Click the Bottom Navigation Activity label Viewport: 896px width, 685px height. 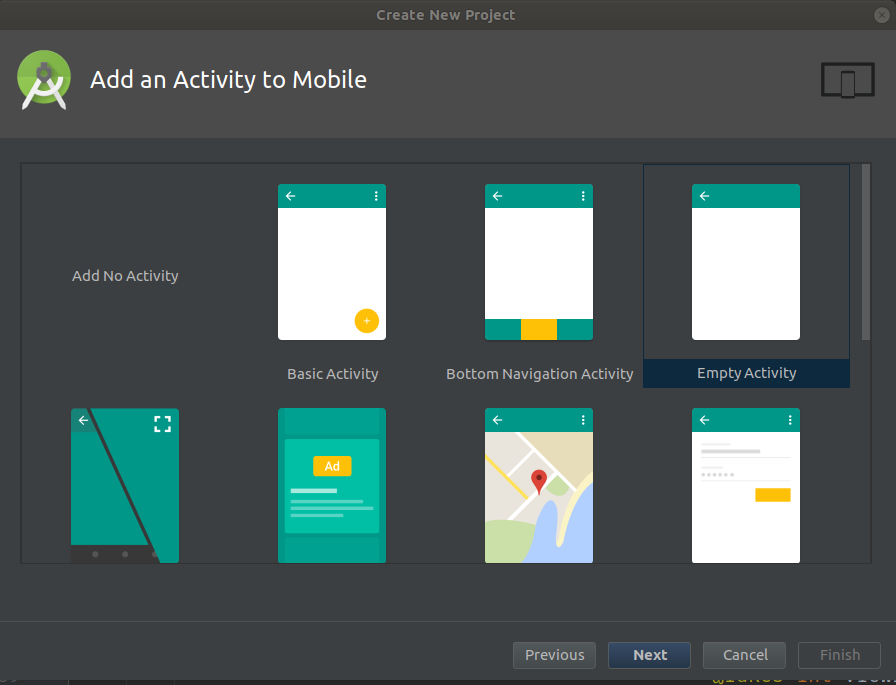539,374
